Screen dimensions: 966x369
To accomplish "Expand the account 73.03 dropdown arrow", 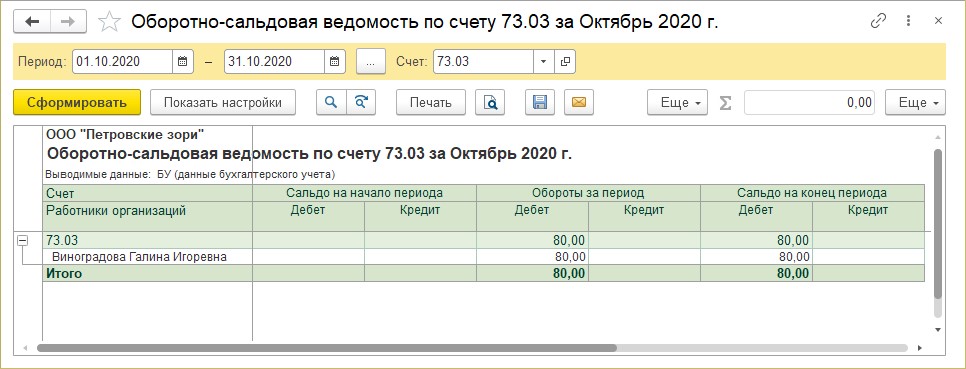I will point(543,62).
